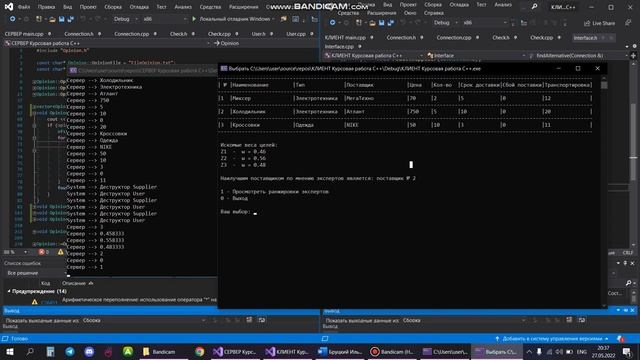Open Discord from the taskbar

pos(89,351)
